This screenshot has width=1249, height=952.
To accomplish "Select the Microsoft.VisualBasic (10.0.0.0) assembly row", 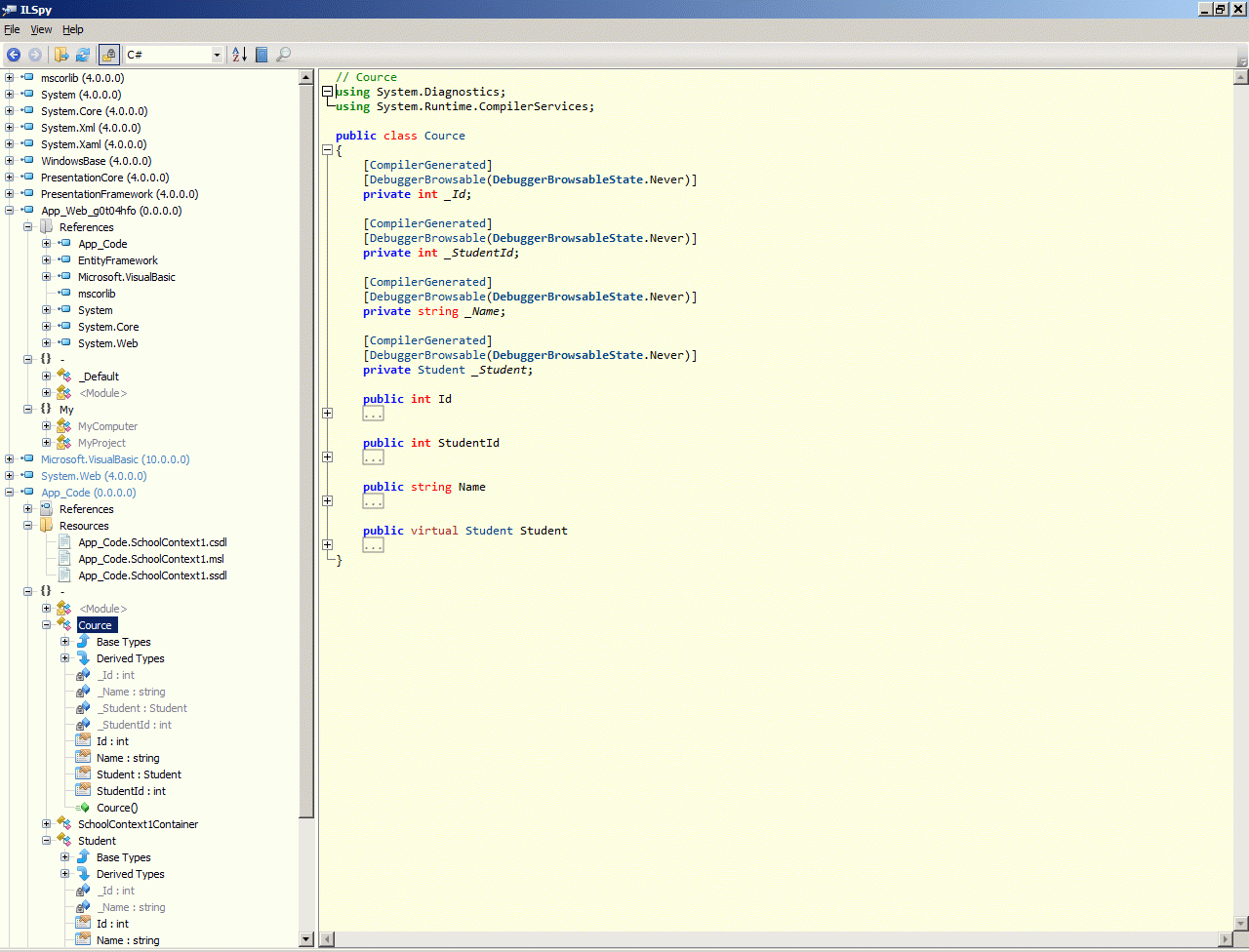I will pyautogui.click(x=115, y=459).
